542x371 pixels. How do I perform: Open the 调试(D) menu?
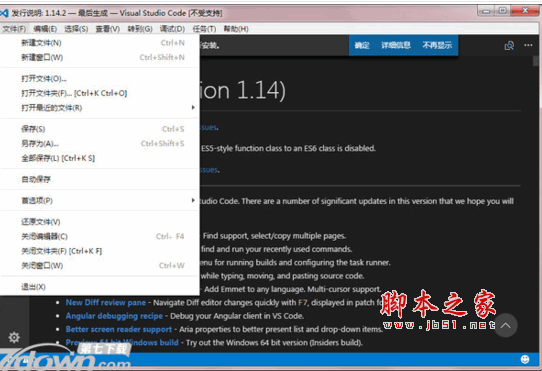click(172, 29)
